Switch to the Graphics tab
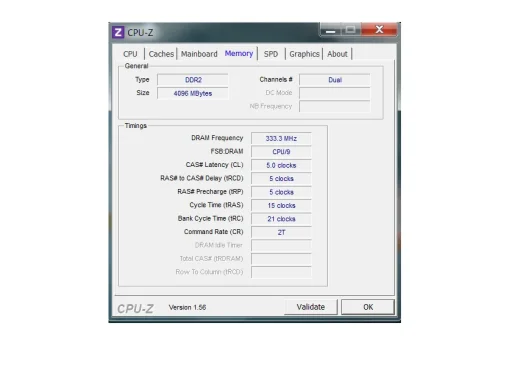Viewport: 512px width, 384px height. tap(304, 54)
